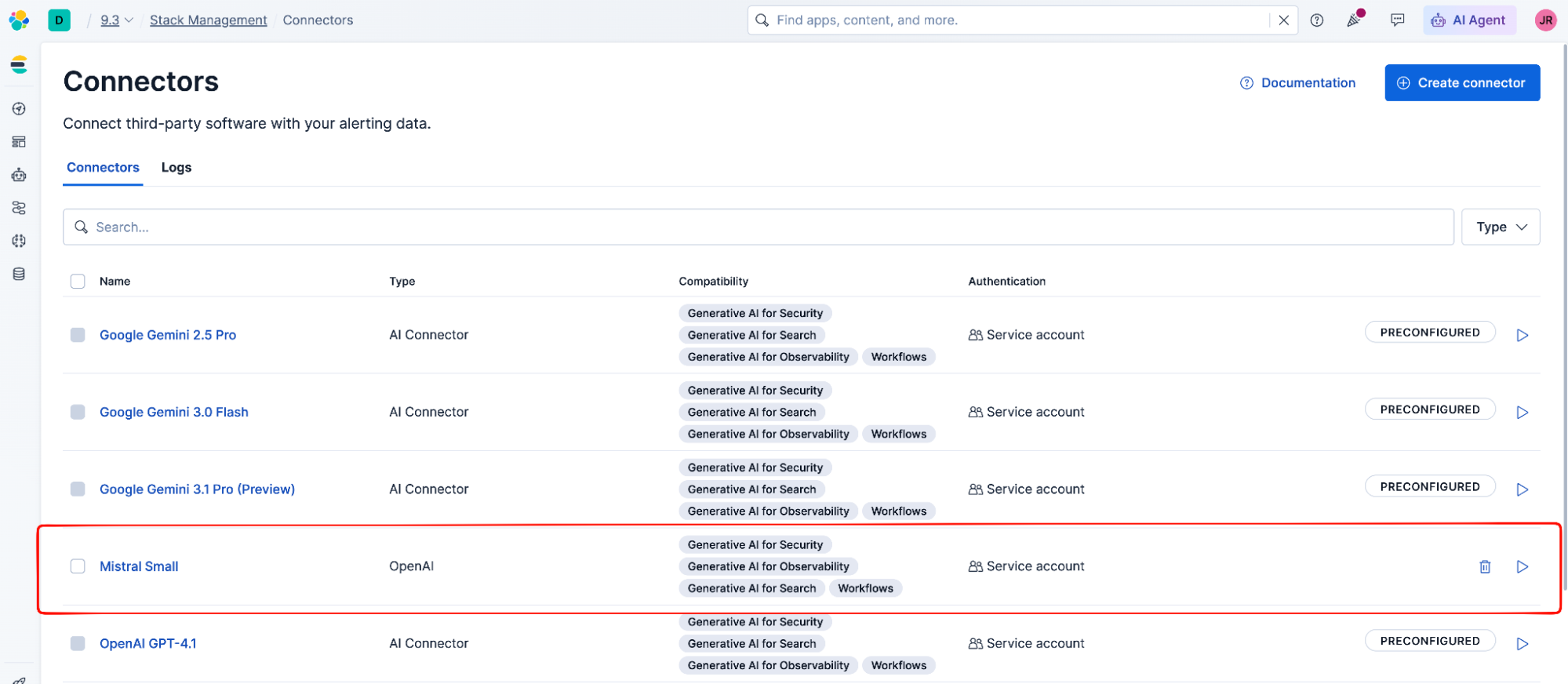The width and height of the screenshot is (1568, 684).
Task: Open the help menu question mark icon
Action: click(1317, 20)
